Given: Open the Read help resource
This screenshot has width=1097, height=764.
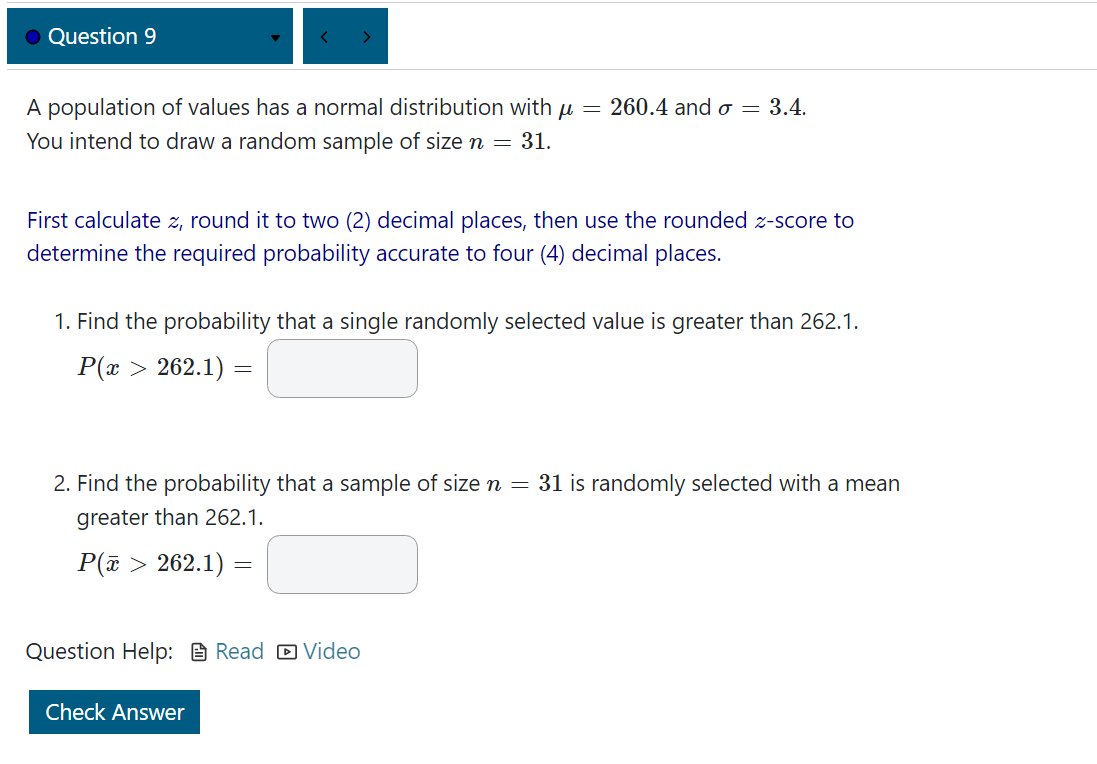Looking at the screenshot, I should [238, 651].
